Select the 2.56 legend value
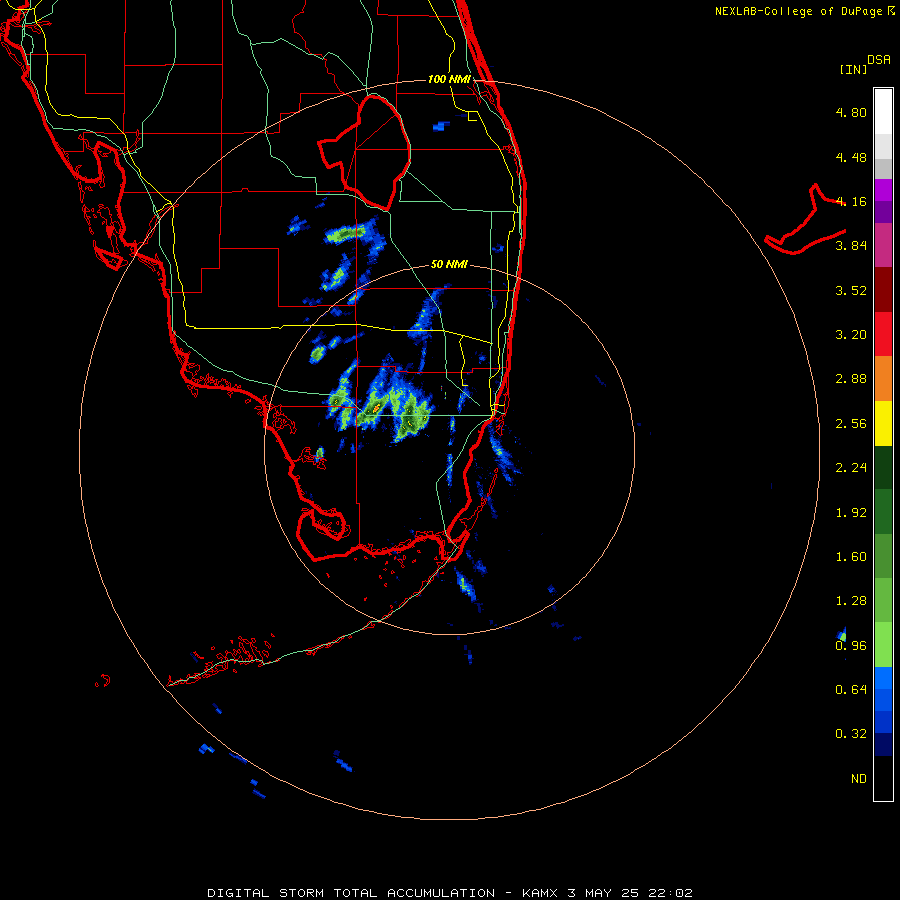Screen dimensions: 900x900 [x=851, y=424]
